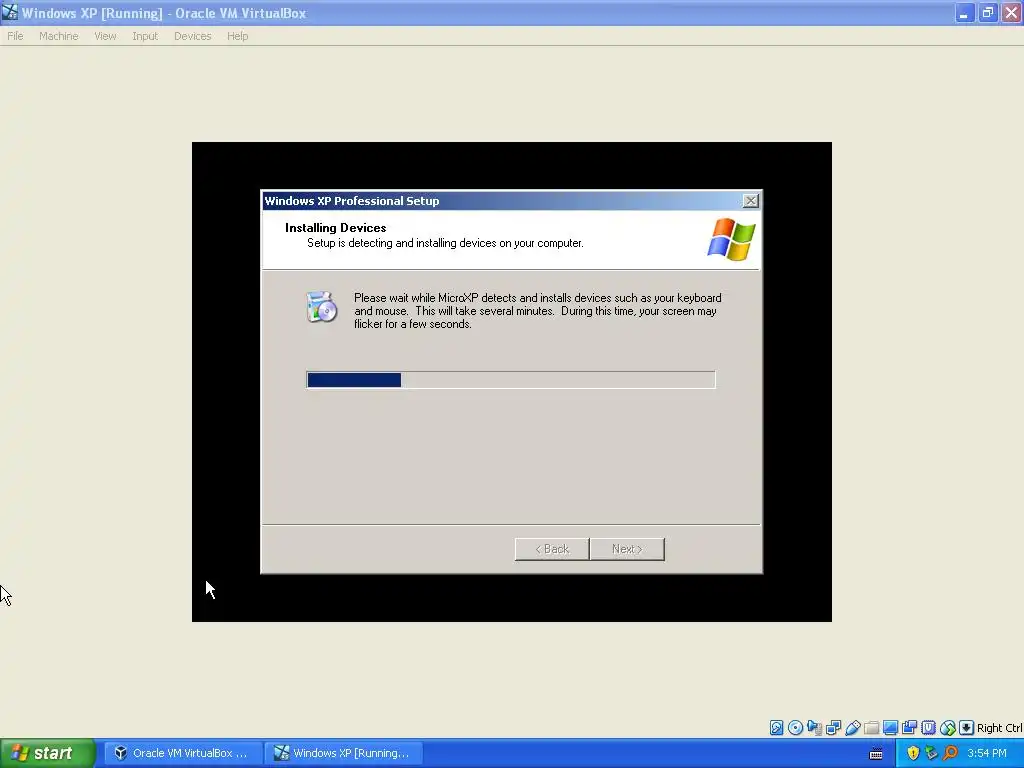Open the Help menu
Image resolution: width=1024 pixels, height=768 pixels.
pyautogui.click(x=238, y=36)
